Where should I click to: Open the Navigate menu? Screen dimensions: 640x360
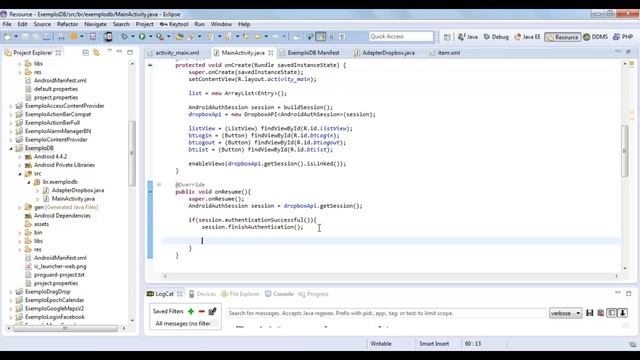coord(95,24)
